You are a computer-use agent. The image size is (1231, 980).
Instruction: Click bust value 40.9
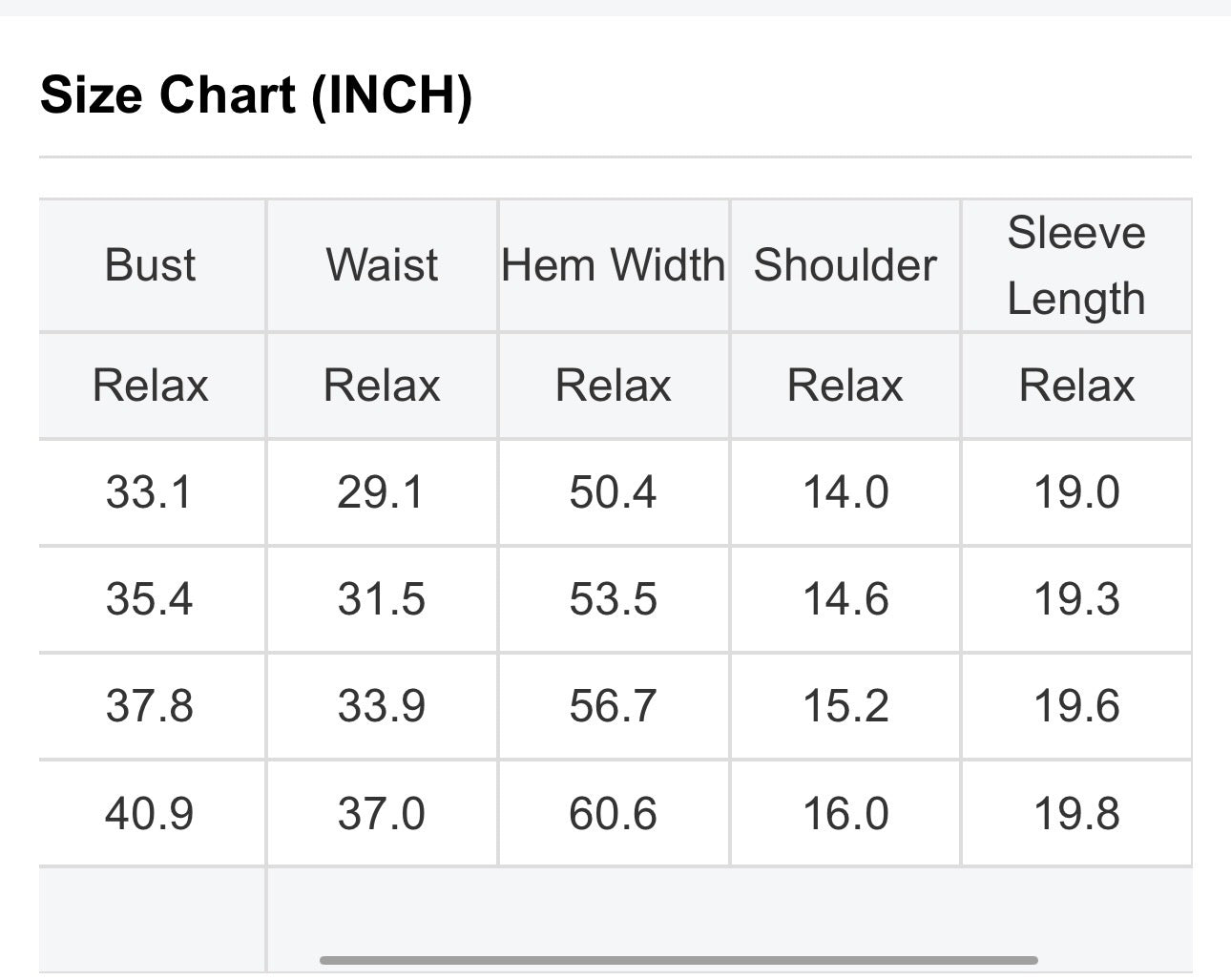(150, 814)
